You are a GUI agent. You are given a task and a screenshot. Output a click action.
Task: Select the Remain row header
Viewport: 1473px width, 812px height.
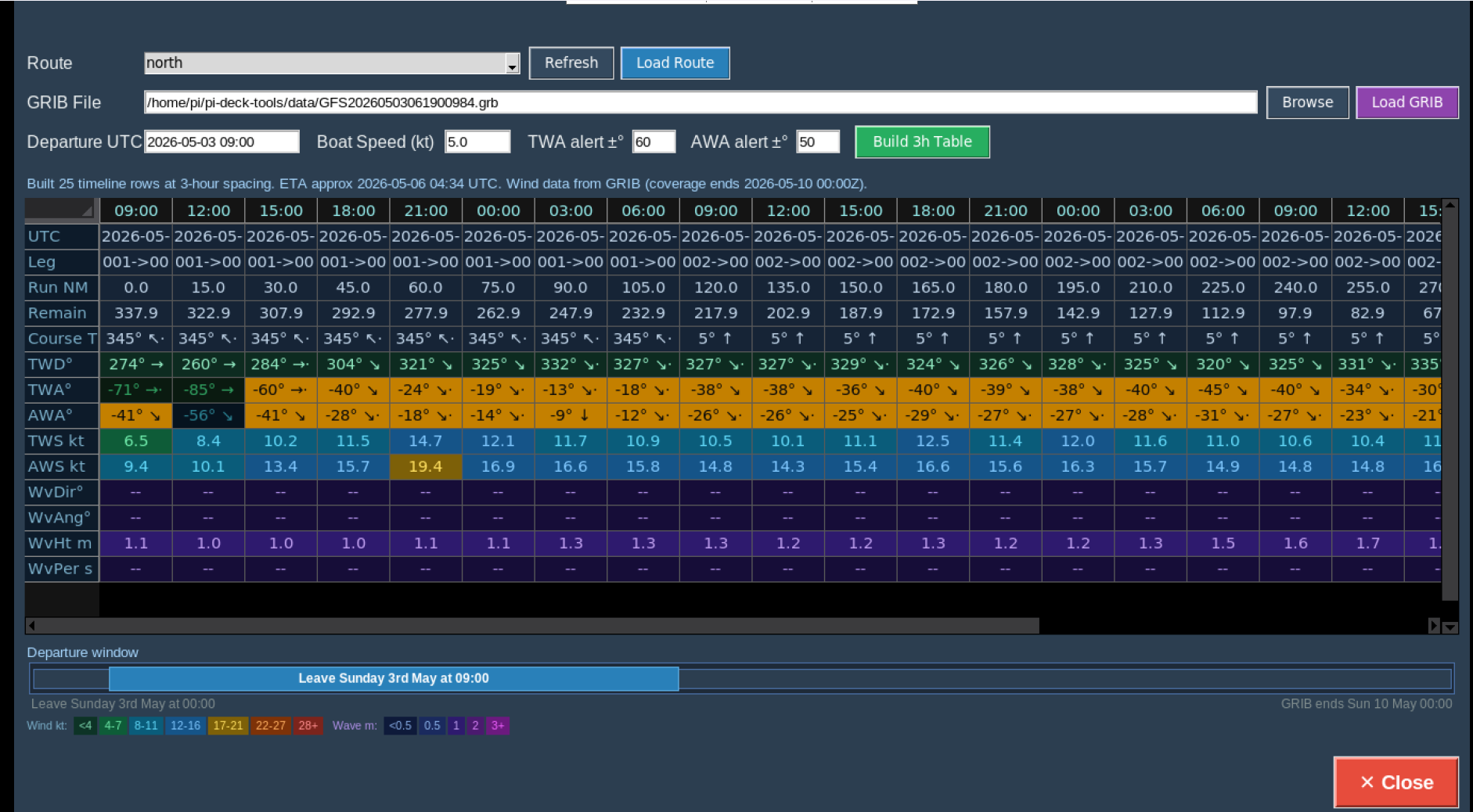click(61, 313)
